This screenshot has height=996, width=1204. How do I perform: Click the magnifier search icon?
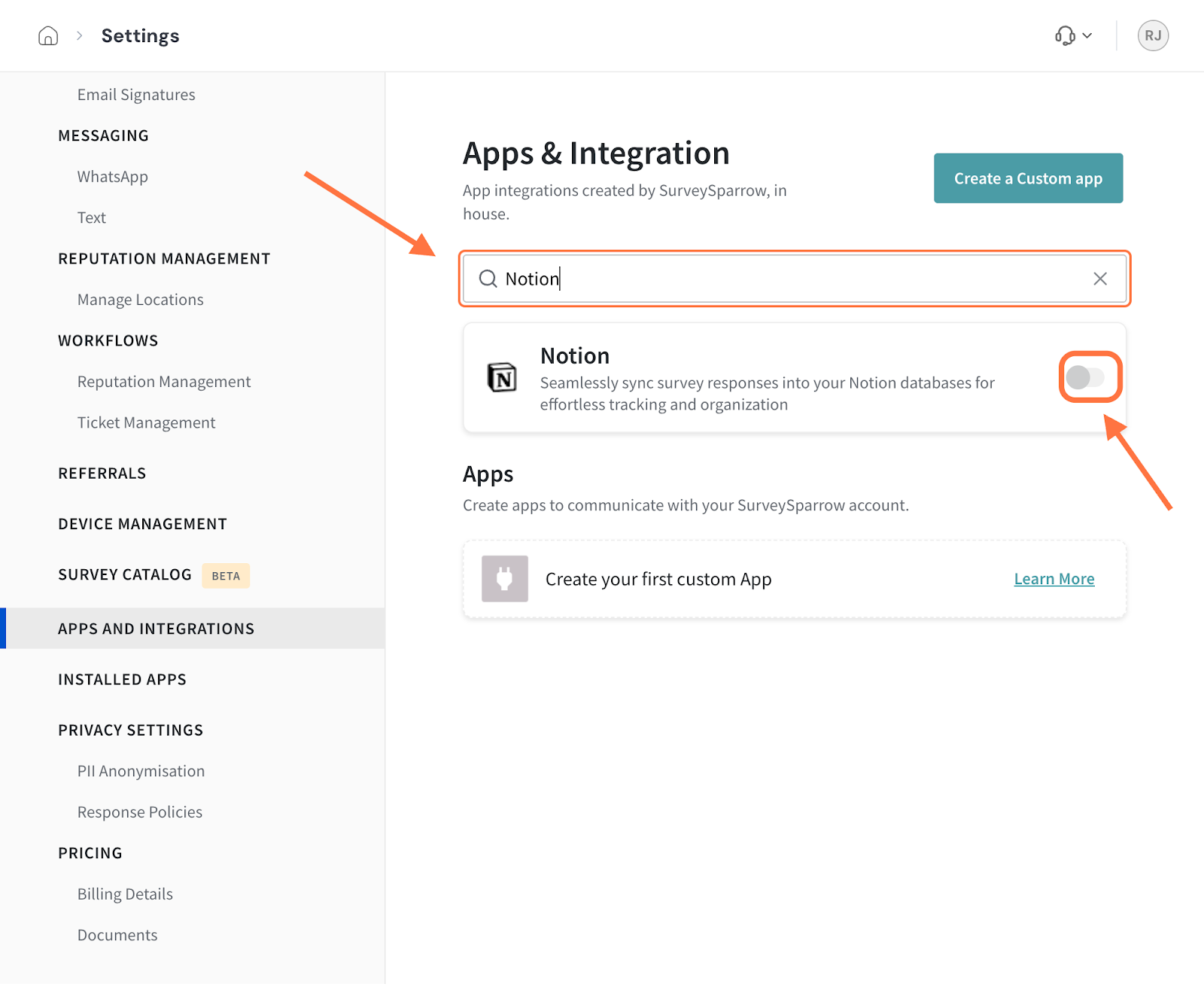[488, 279]
